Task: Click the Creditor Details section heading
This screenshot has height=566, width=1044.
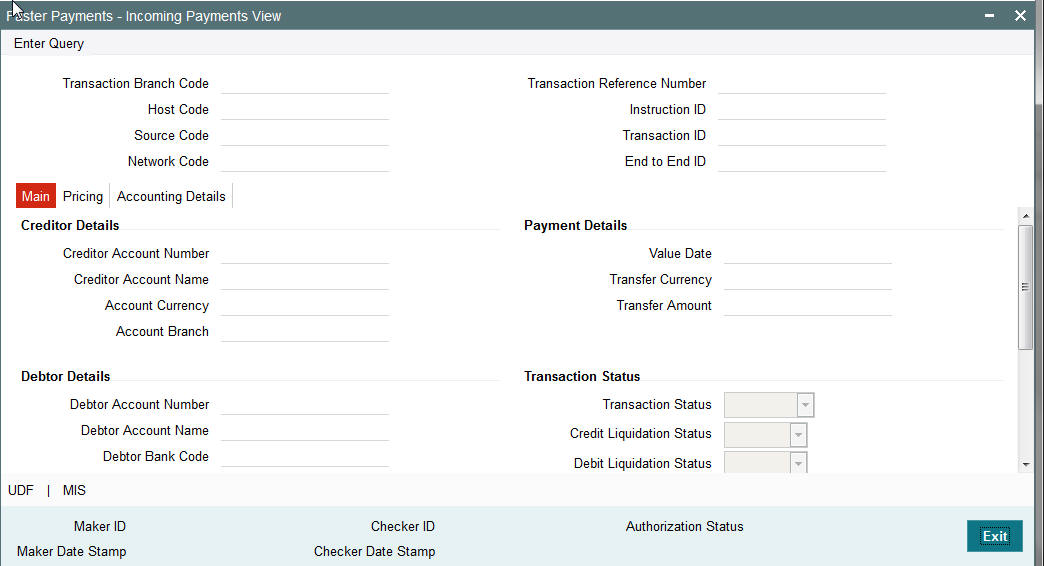Action: coord(70,226)
